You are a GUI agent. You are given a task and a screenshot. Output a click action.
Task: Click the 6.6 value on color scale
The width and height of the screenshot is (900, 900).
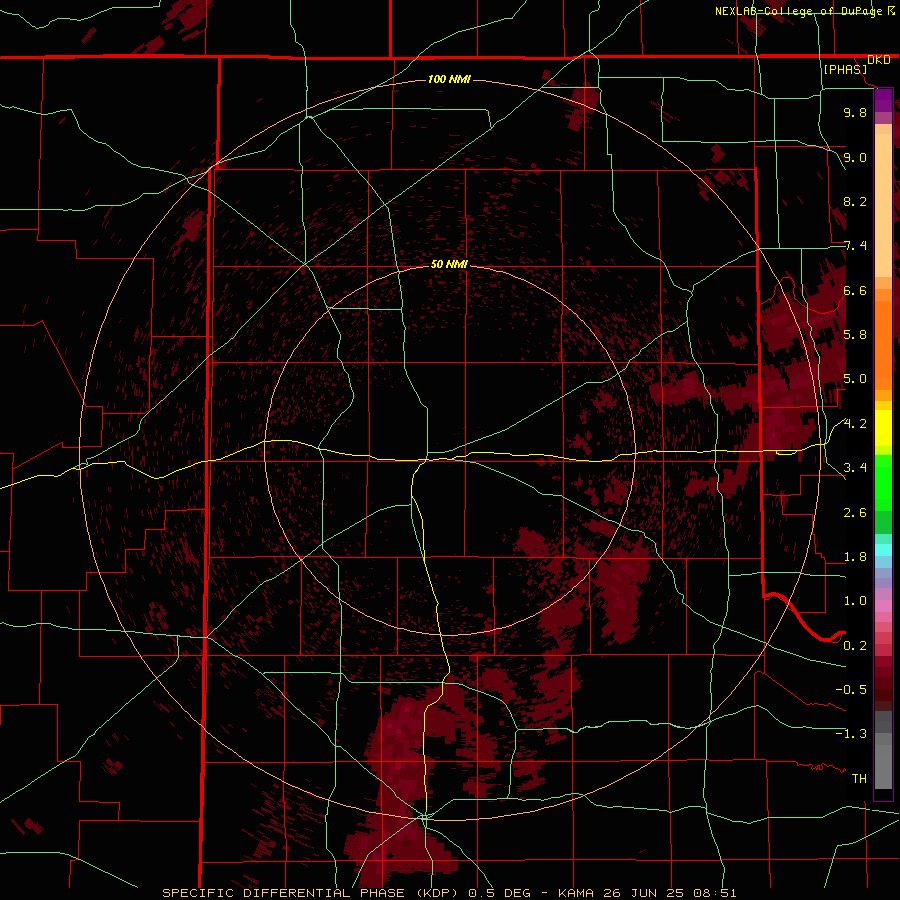click(855, 290)
